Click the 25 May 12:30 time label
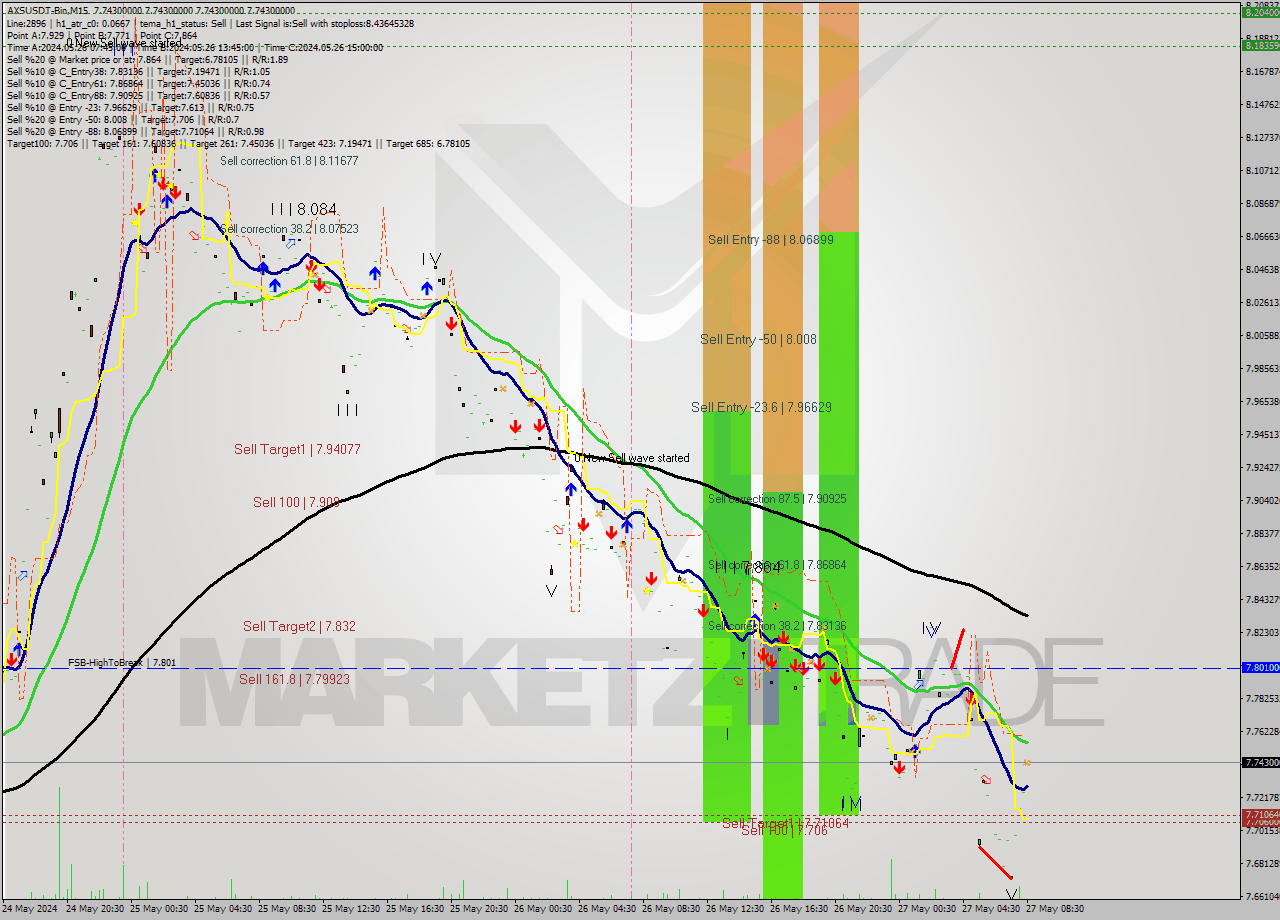The height and width of the screenshot is (920, 1280). (353, 910)
